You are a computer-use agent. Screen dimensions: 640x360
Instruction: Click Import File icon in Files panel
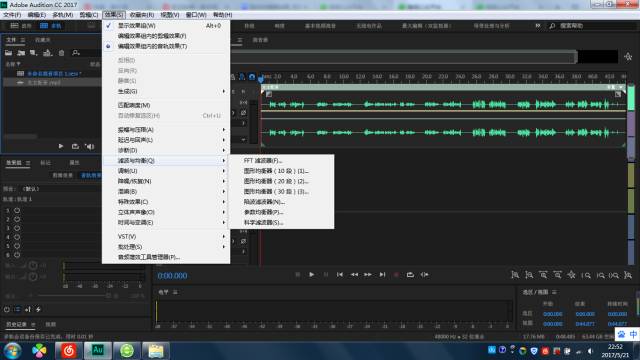[x=21, y=53]
